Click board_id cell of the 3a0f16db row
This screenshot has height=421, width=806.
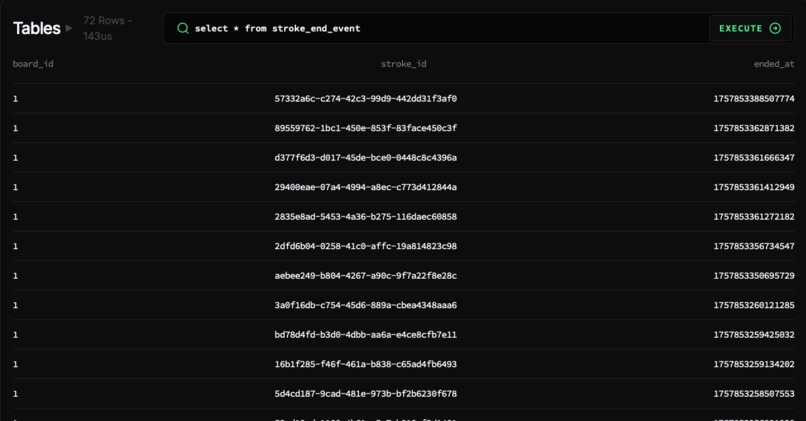coord(15,305)
